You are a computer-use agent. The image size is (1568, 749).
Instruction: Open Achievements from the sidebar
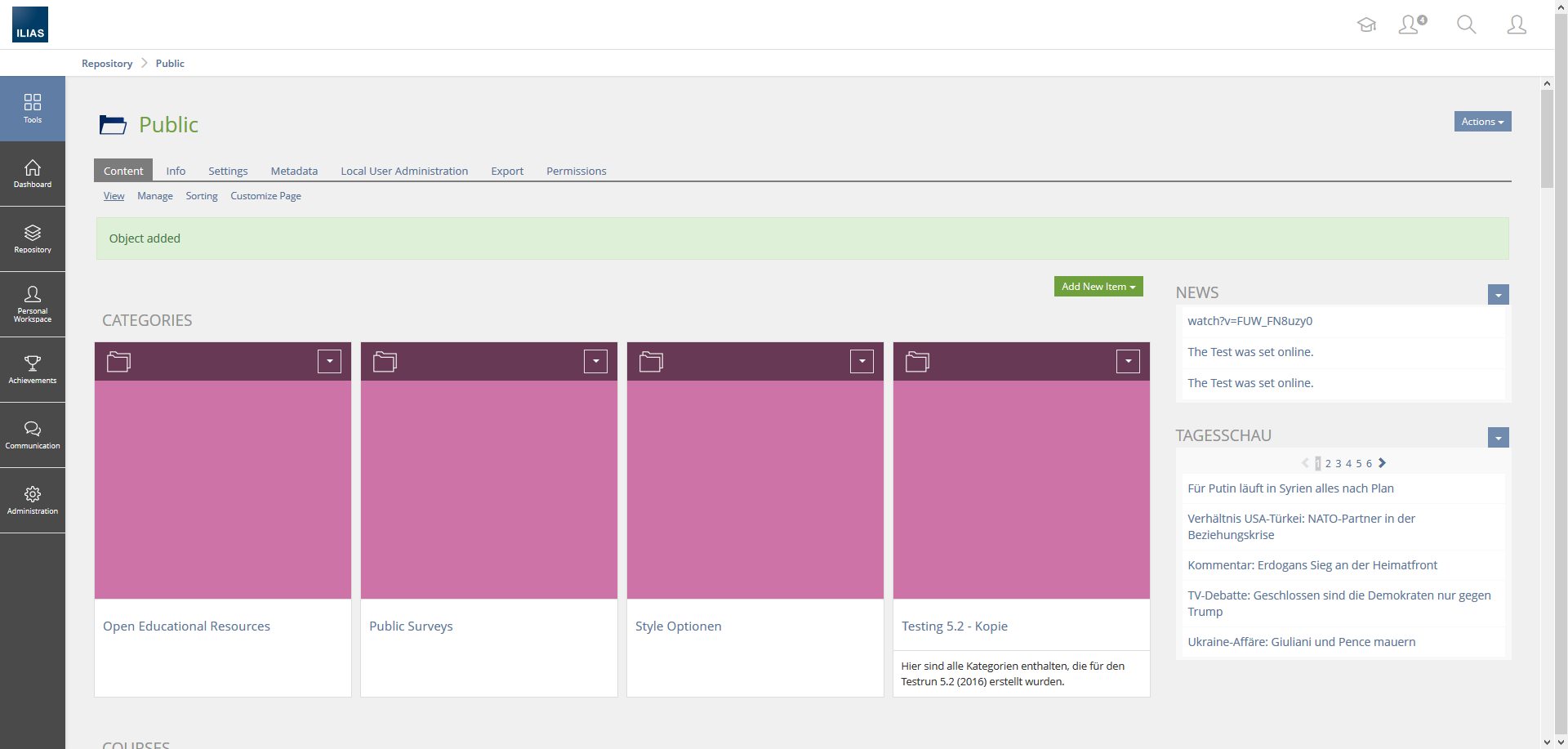33,369
